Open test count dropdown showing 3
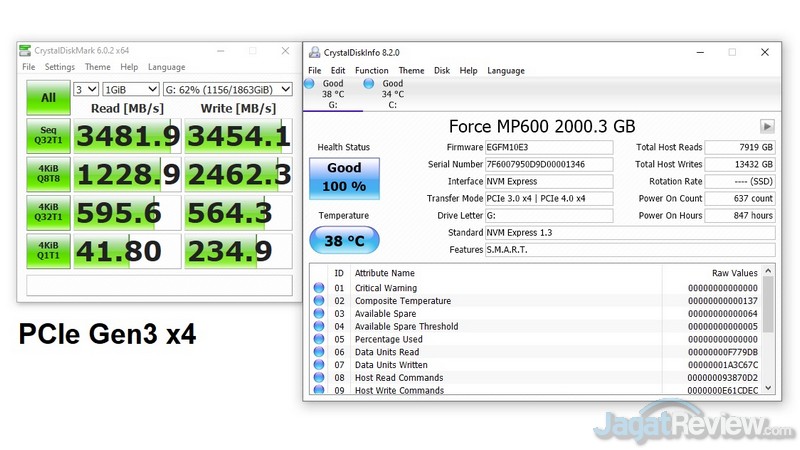 click(86, 89)
